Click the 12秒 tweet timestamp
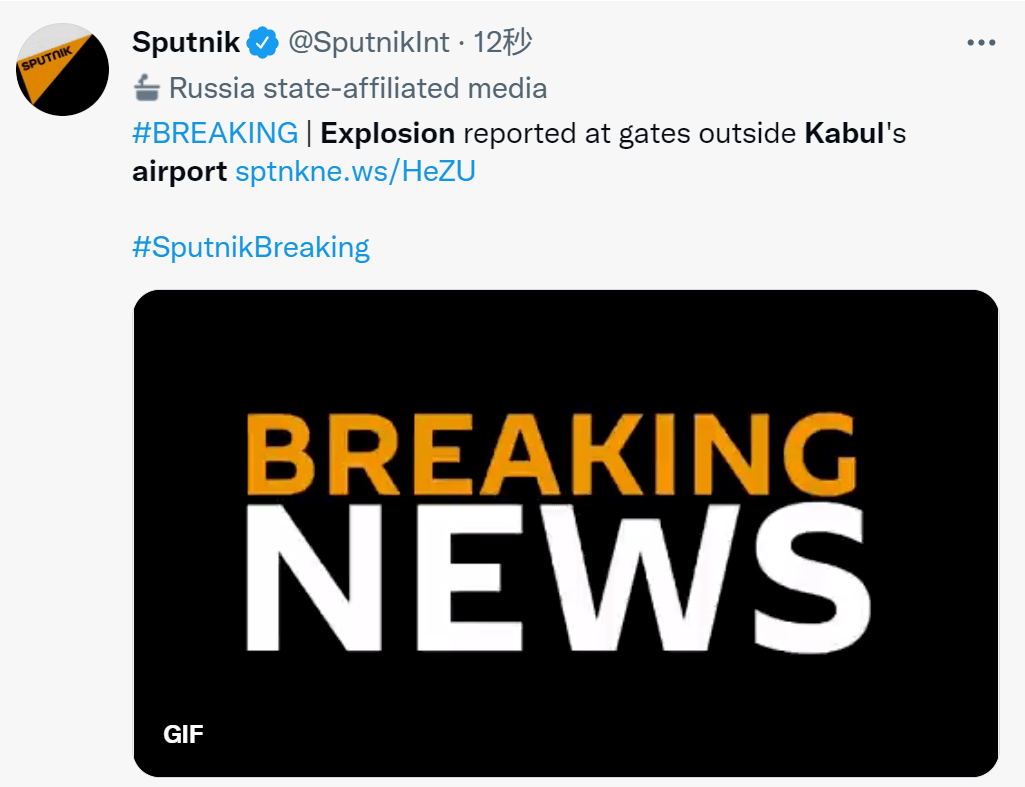 [x=502, y=42]
